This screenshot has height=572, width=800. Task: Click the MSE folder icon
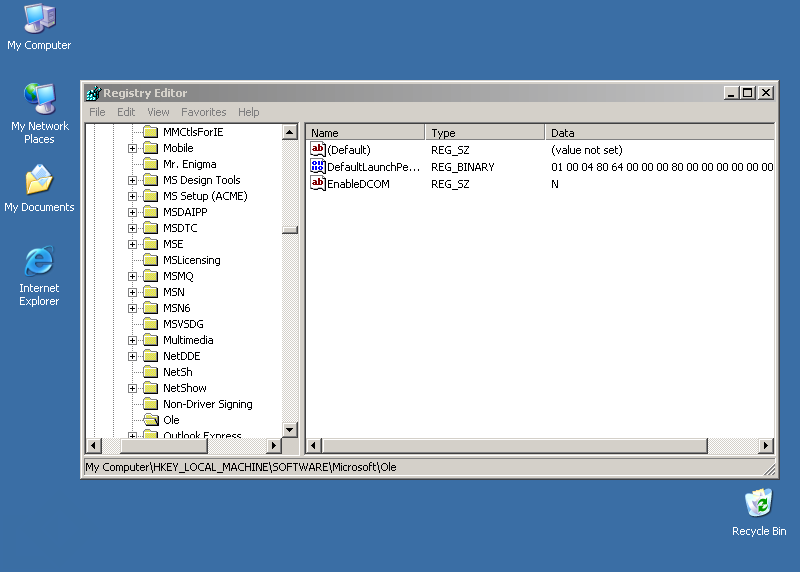[151, 244]
